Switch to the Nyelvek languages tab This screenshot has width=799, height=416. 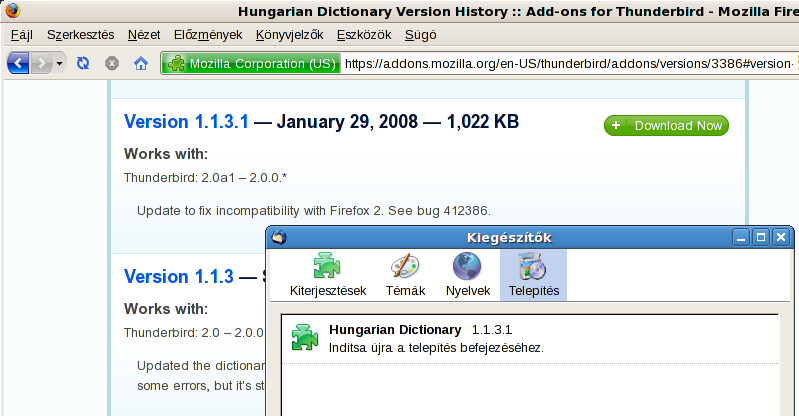[x=467, y=275]
